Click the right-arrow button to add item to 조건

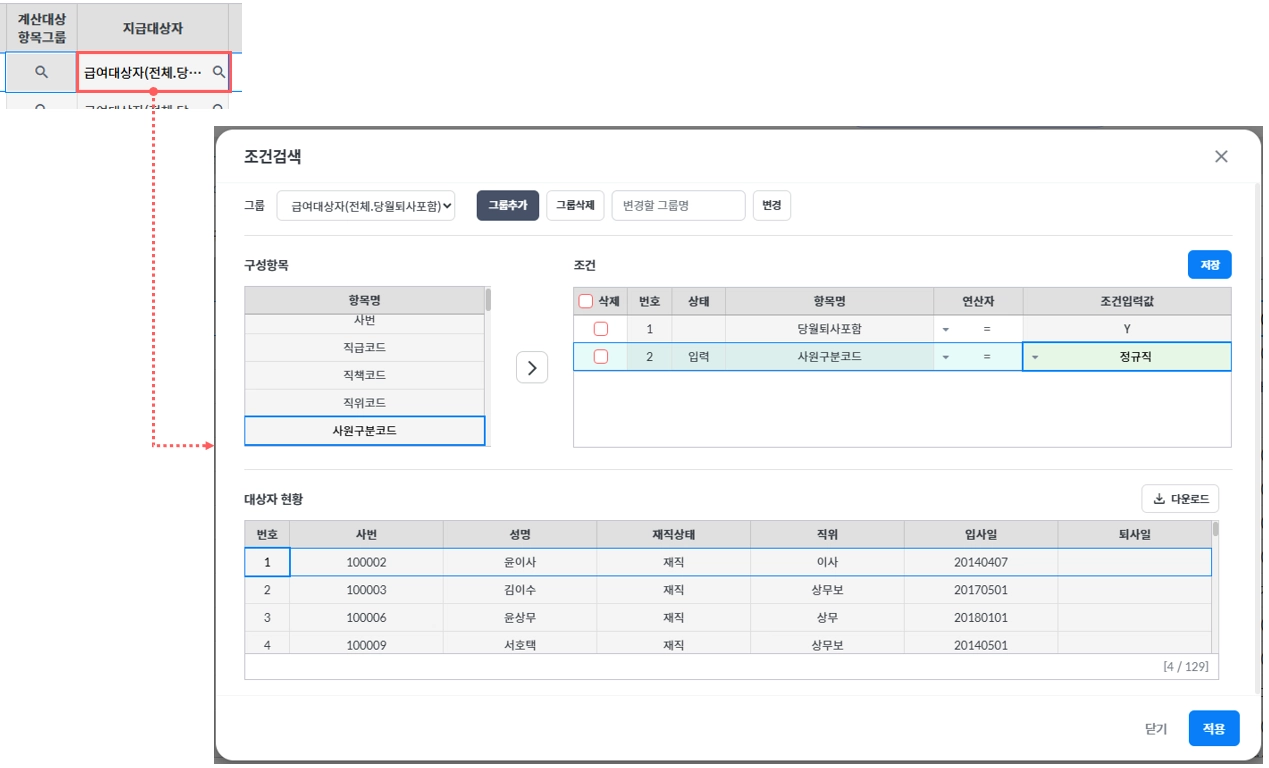tap(532, 368)
